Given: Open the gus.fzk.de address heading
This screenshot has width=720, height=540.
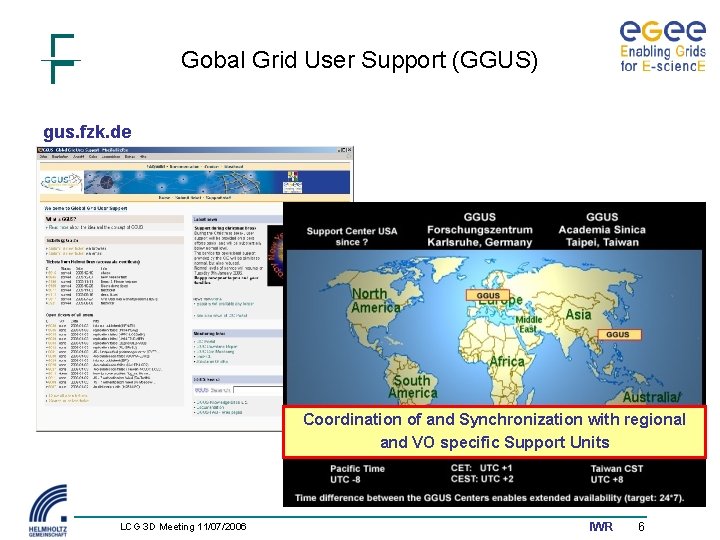Looking at the screenshot, I should 87,132.
